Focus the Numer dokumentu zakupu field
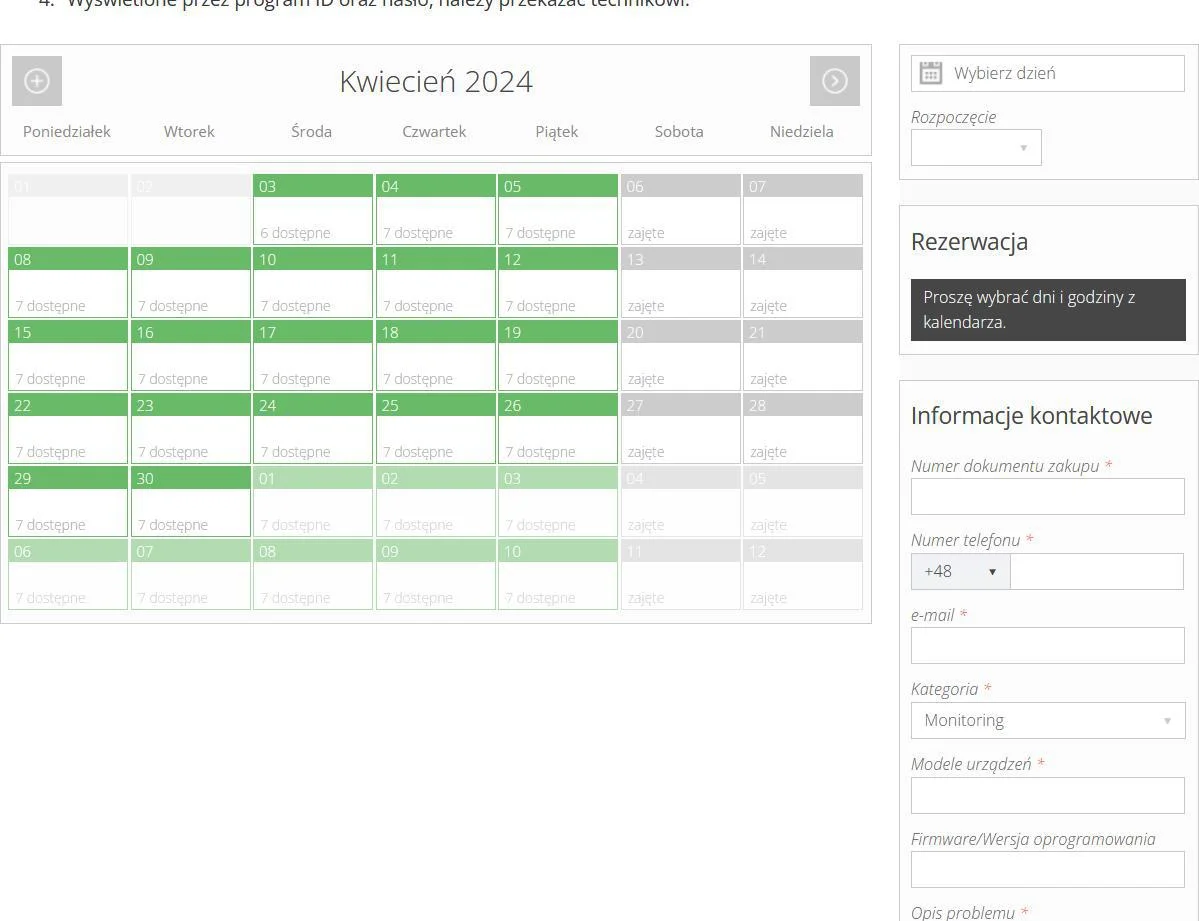 tap(1047, 497)
